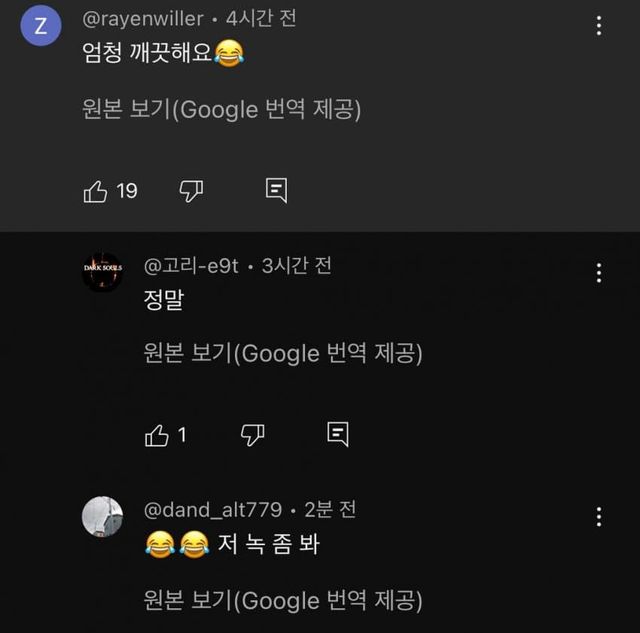Open the more options menu for @고리-e9t's reply

click(598, 272)
